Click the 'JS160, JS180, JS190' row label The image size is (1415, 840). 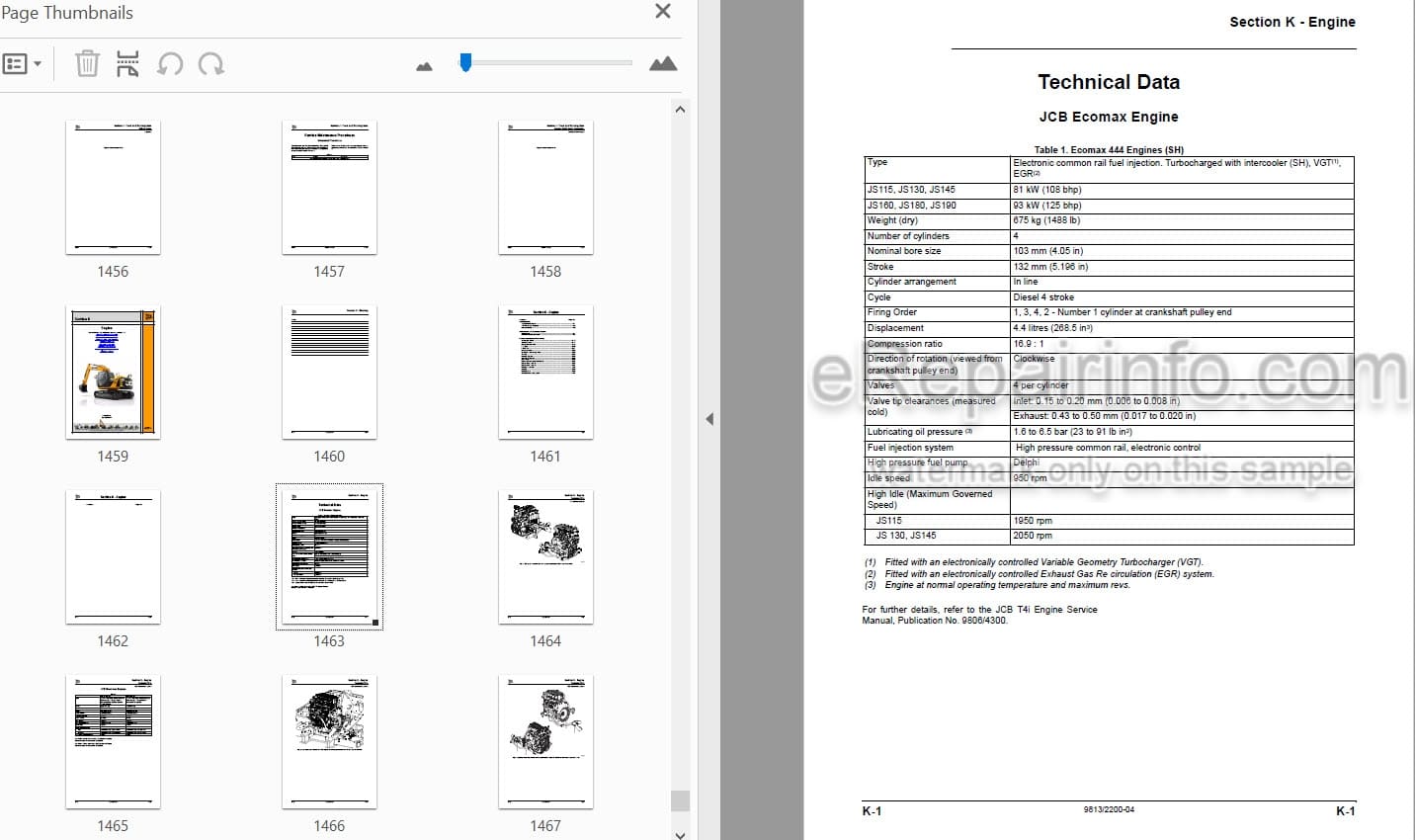[x=912, y=206]
